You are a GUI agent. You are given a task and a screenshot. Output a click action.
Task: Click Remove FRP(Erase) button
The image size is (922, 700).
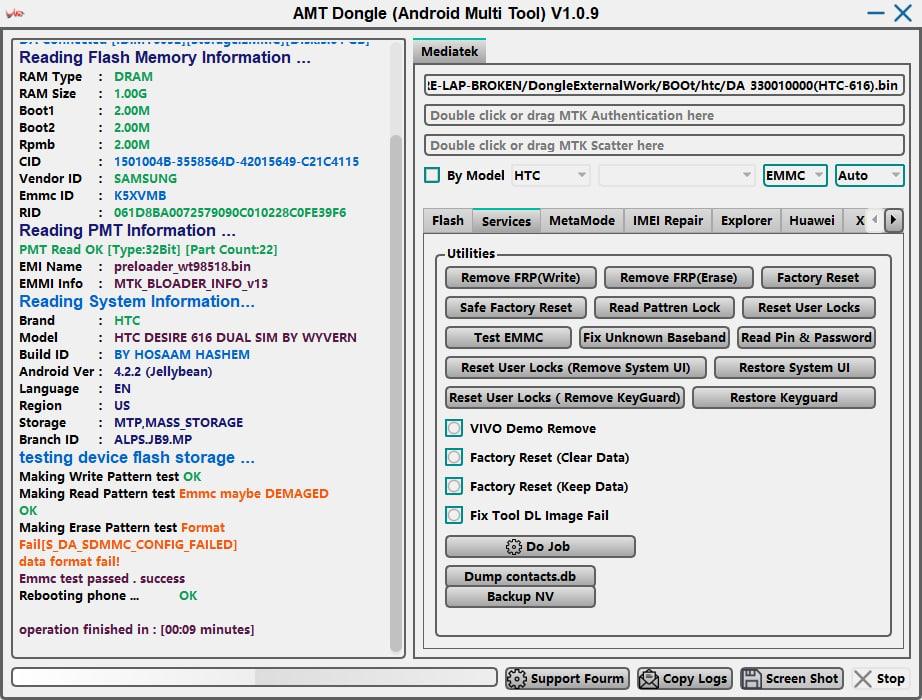pos(679,278)
